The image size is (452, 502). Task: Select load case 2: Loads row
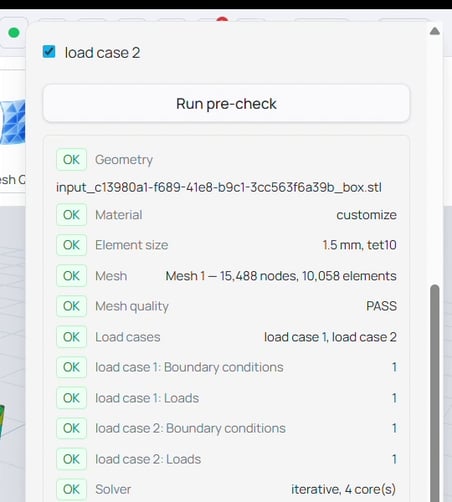227,459
